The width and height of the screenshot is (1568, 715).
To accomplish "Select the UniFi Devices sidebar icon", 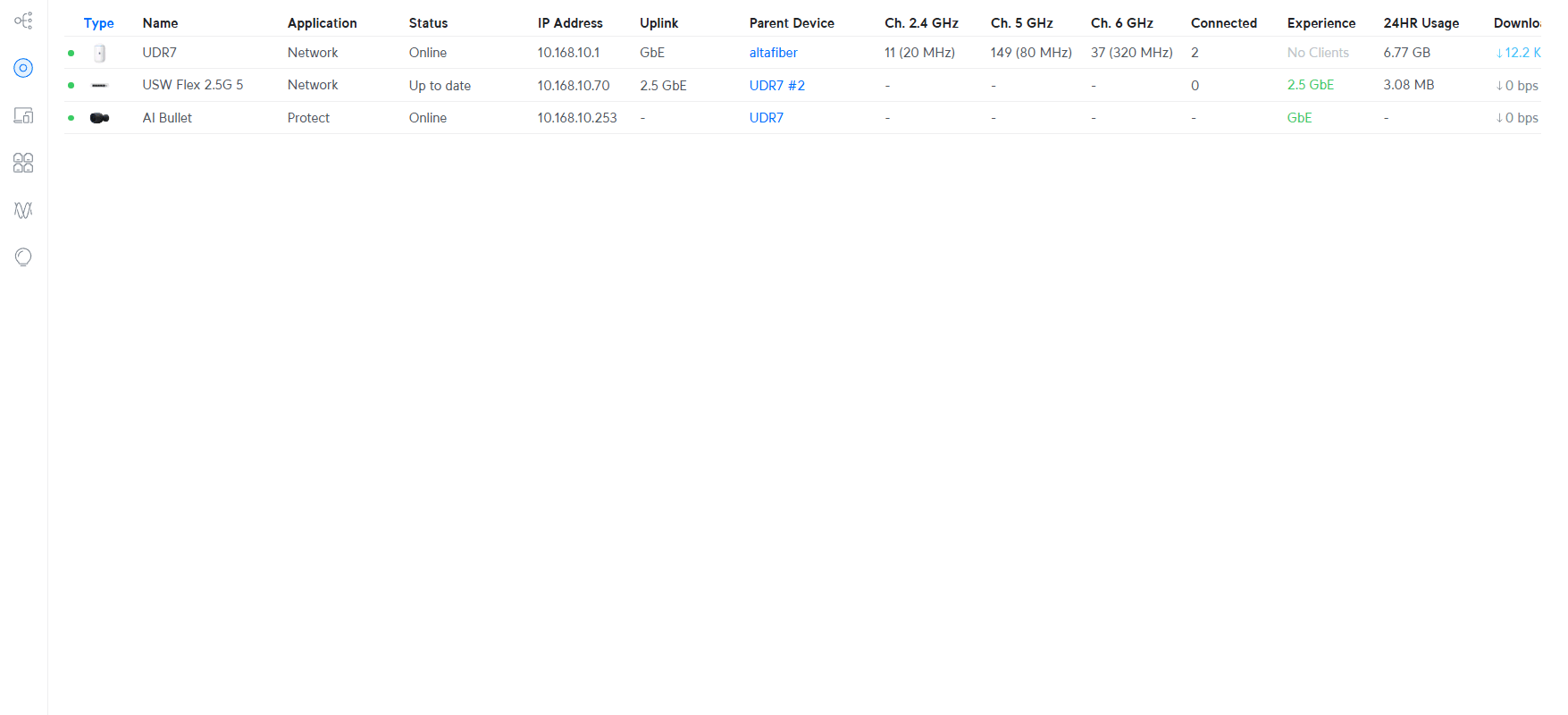I will point(23,68).
